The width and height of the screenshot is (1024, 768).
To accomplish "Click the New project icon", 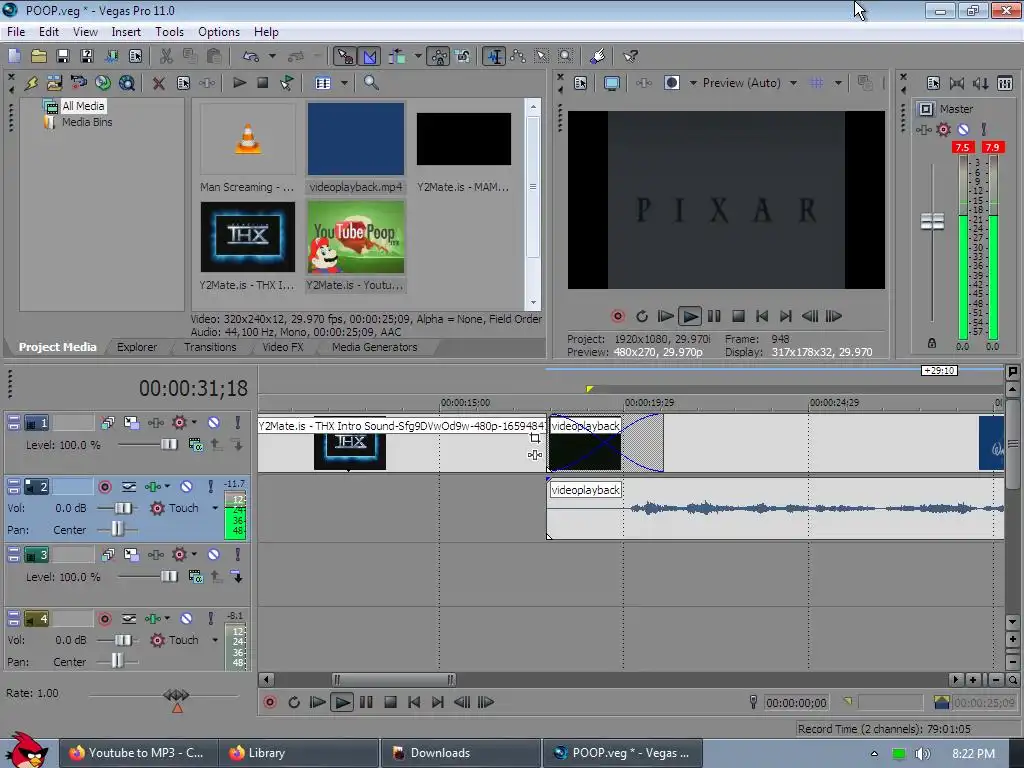I will click(14, 56).
